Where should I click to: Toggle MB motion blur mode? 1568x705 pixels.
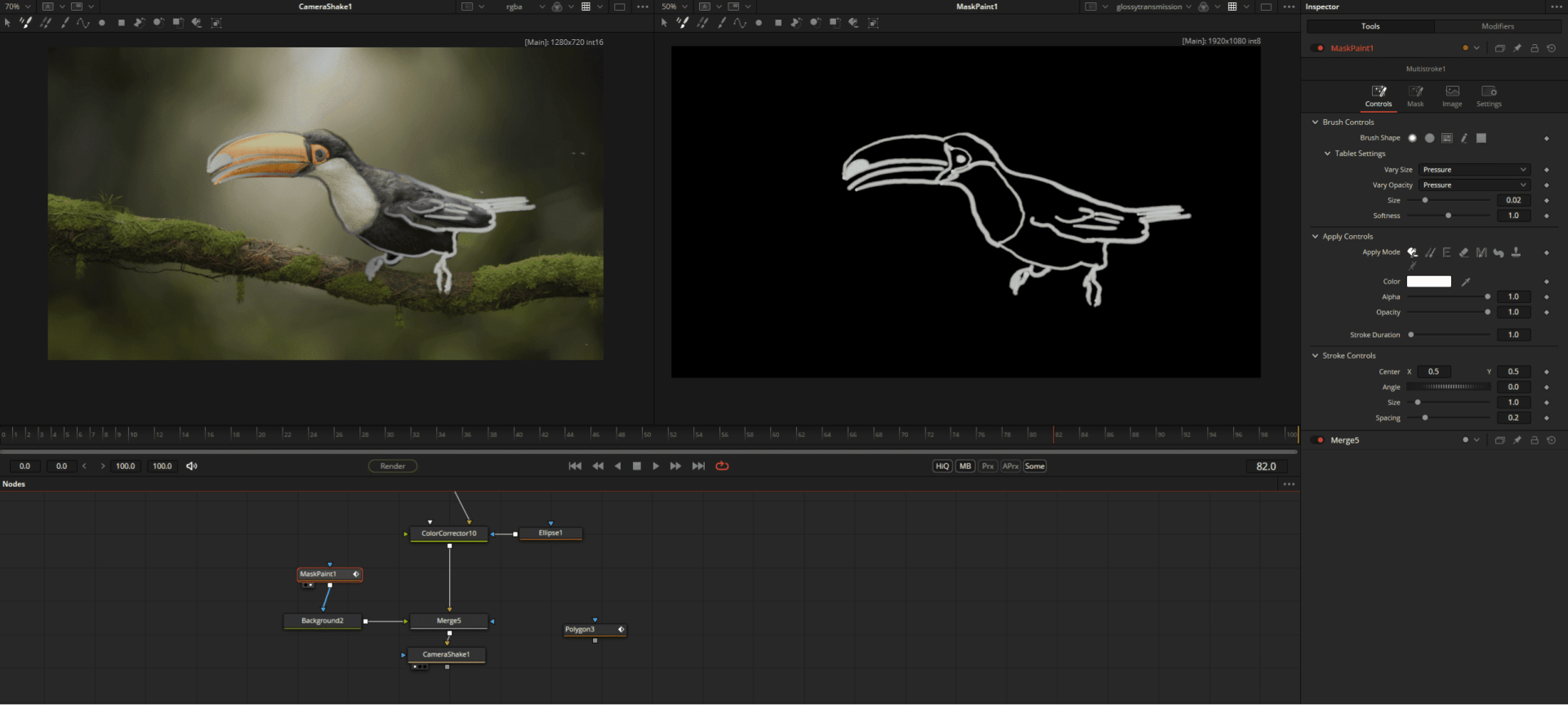coord(965,466)
